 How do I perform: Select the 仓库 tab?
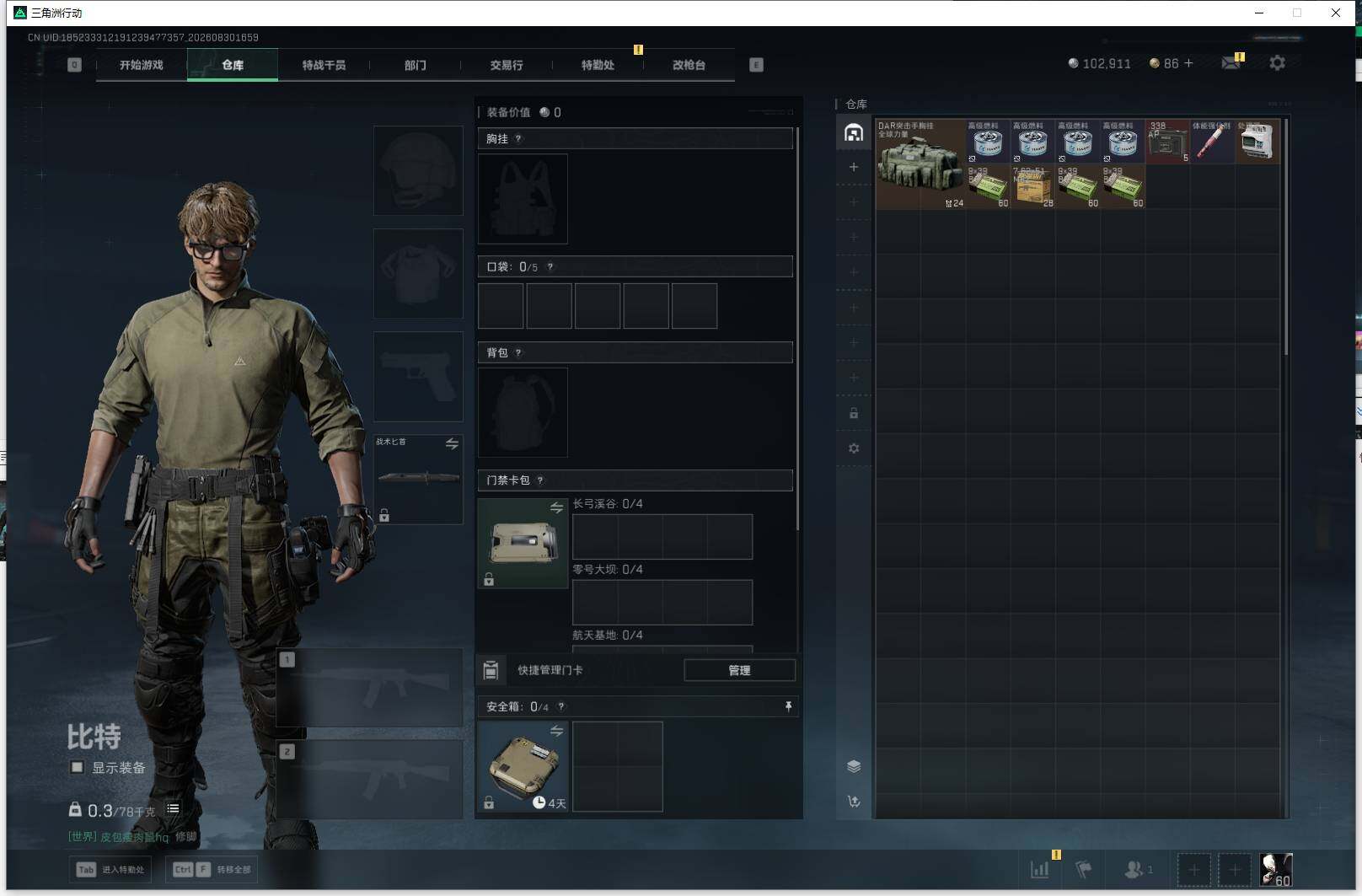tap(233, 65)
